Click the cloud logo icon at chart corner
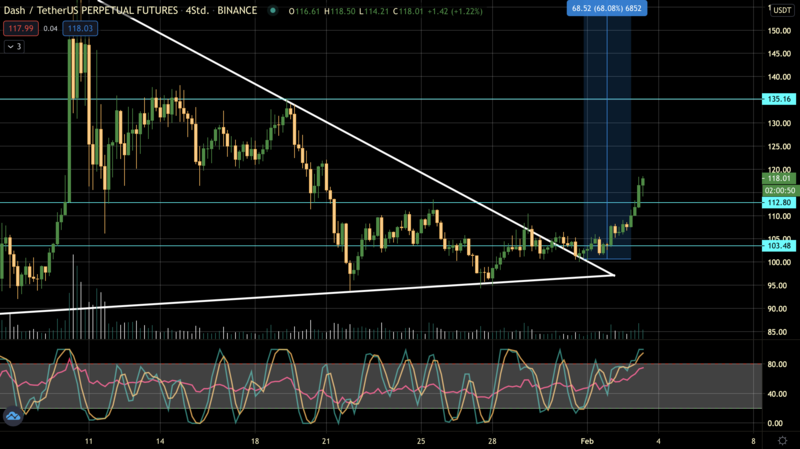Image resolution: width=800 pixels, height=449 pixels. click(x=13, y=416)
